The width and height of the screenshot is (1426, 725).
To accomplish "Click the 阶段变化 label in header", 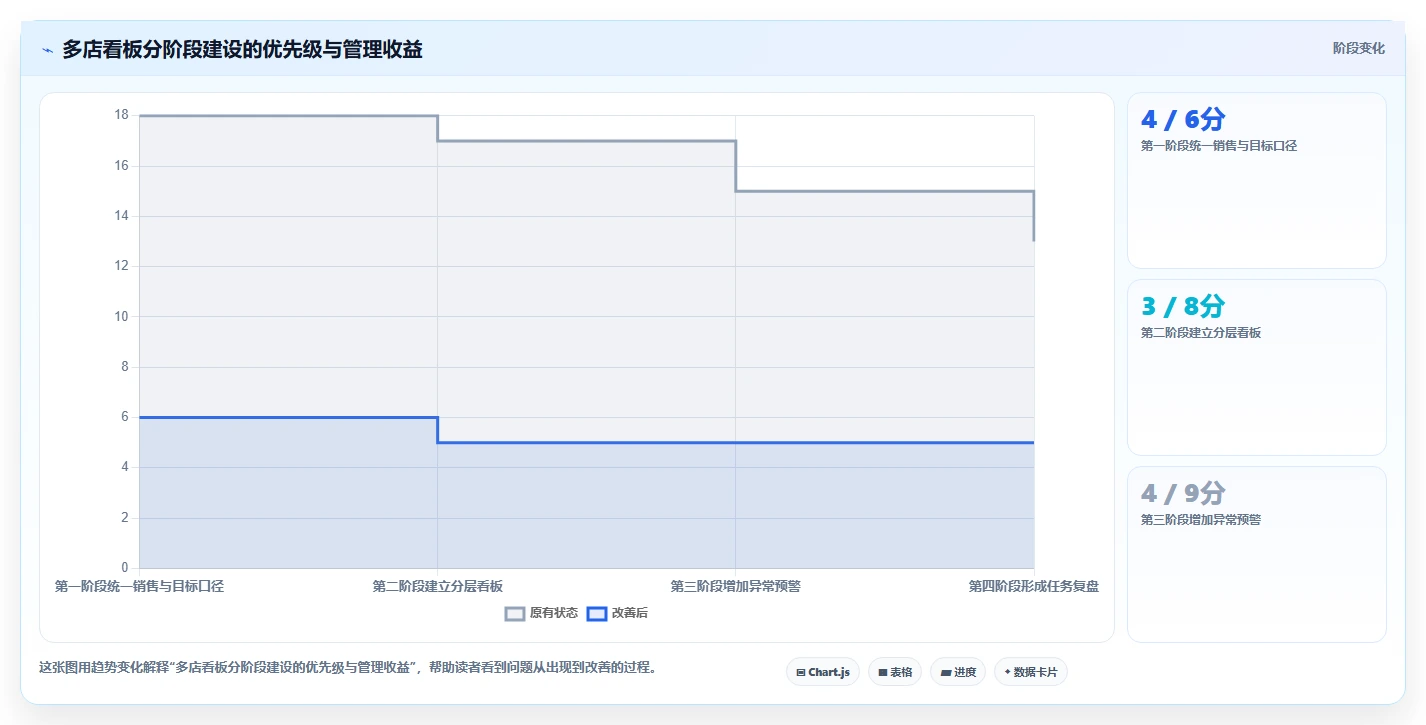I will 1359,48.
